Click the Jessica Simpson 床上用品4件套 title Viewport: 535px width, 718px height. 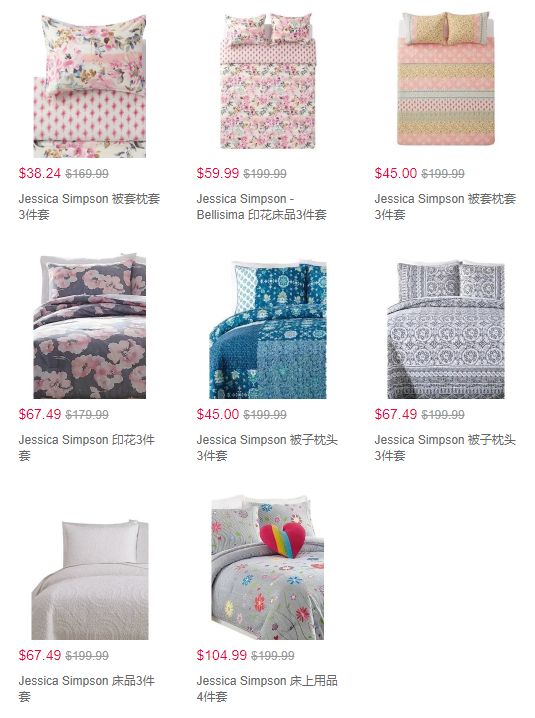[267, 688]
